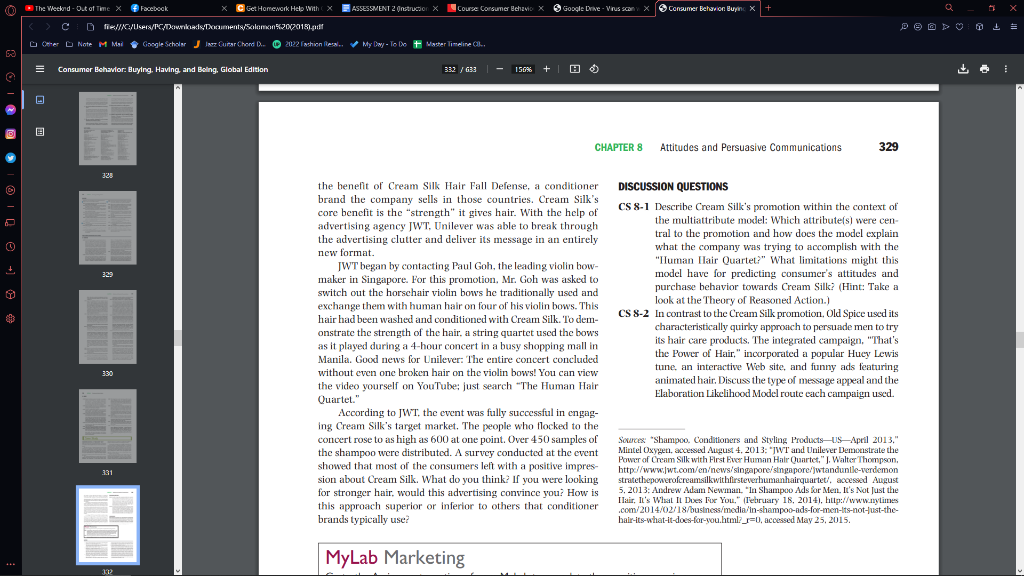Viewport: 1024px width, 576px height.
Task: Open Twitter in Opera sidebar
Action: point(10,158)
